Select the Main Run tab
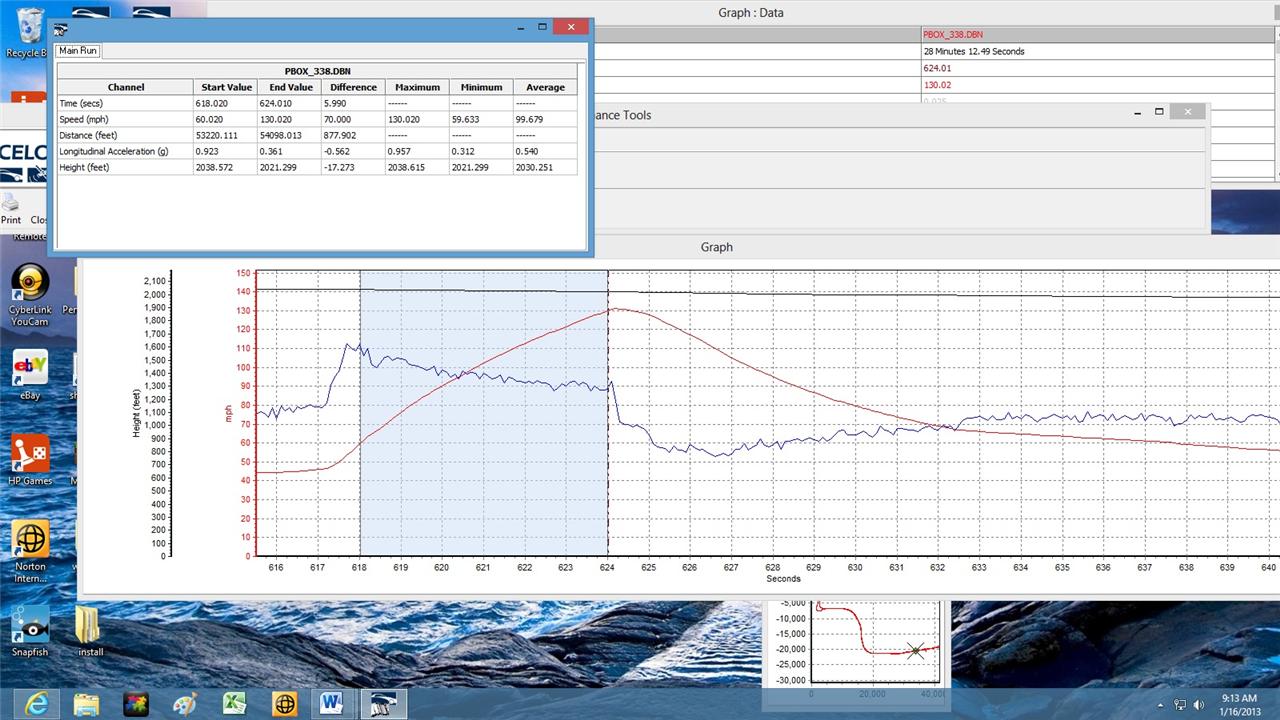The image size is (1280, 720). [x=78, y=50]
